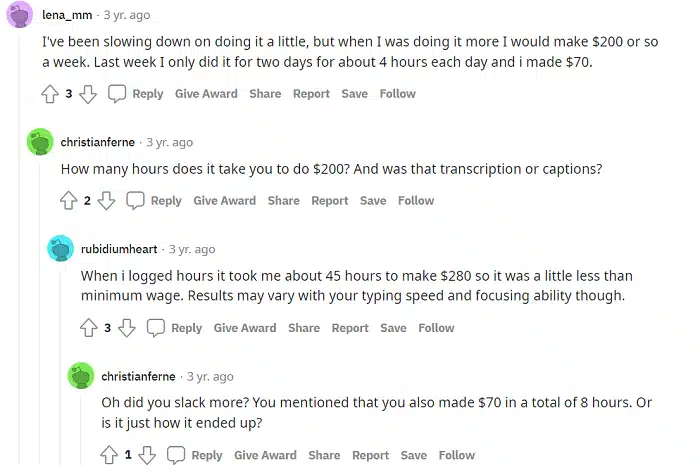
Task: Upvote christianferne's last reply about slacking
Action: (x=109, y=455)
